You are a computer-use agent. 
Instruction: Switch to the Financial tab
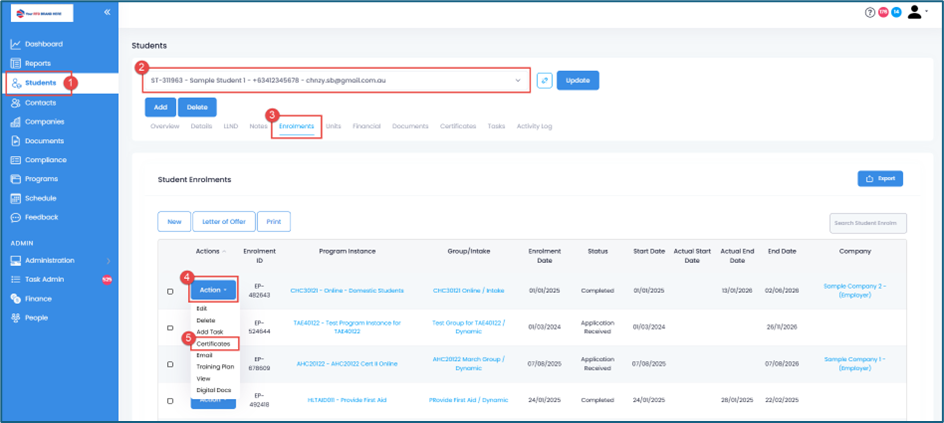[366, 126]
